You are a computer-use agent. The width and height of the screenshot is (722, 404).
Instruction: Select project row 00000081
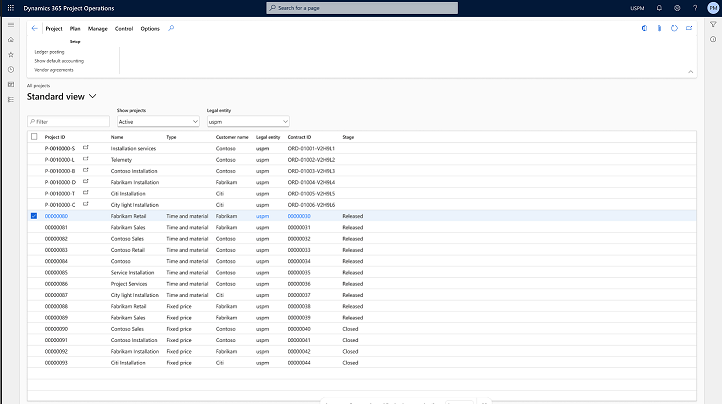tap(361, 228)
